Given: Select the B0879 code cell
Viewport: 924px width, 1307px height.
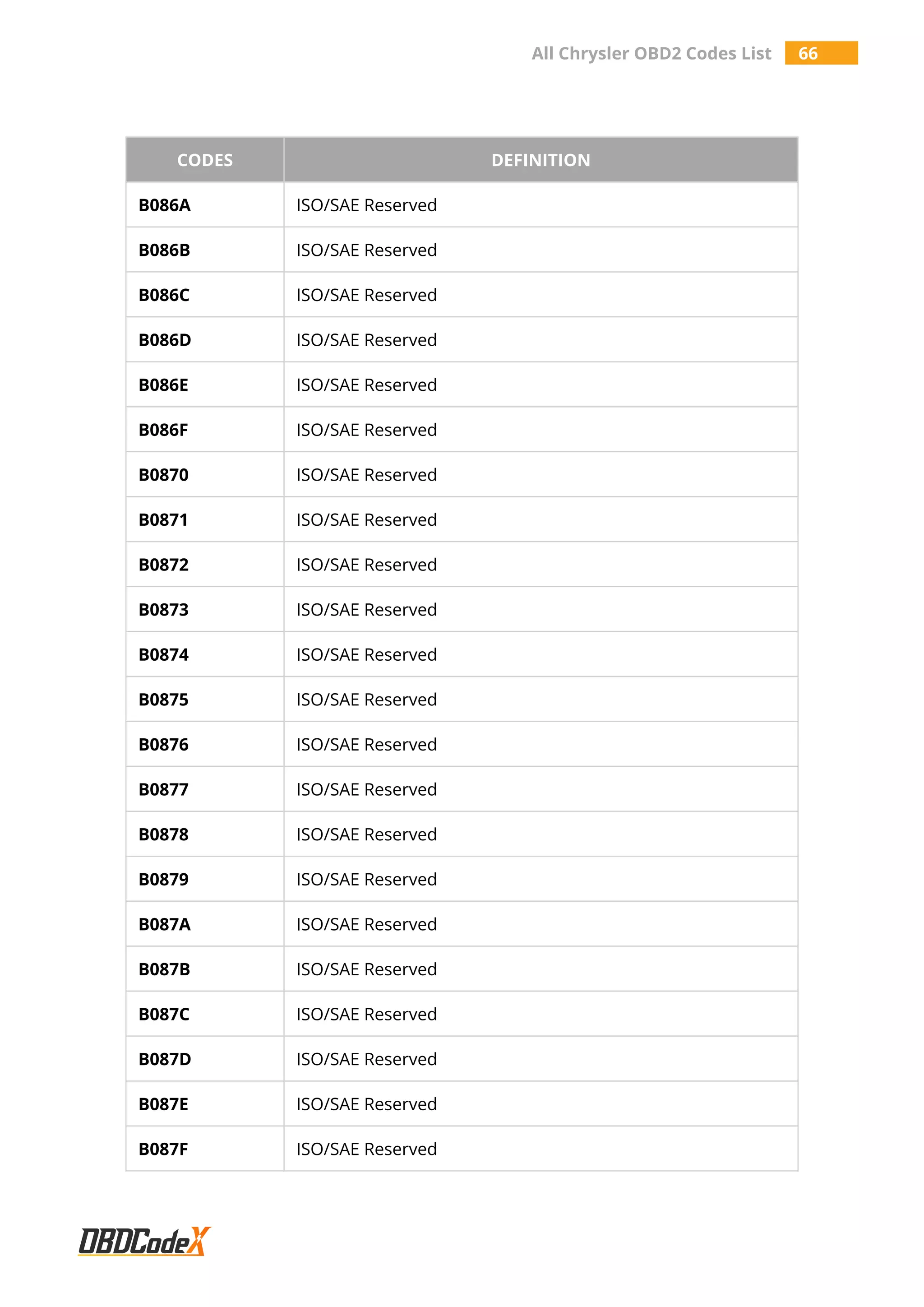Looking at the screenshot, I should 163,880.
